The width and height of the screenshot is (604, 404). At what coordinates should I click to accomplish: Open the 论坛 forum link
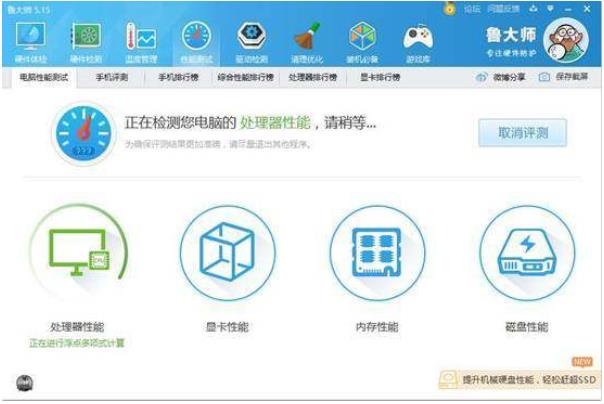472,8
